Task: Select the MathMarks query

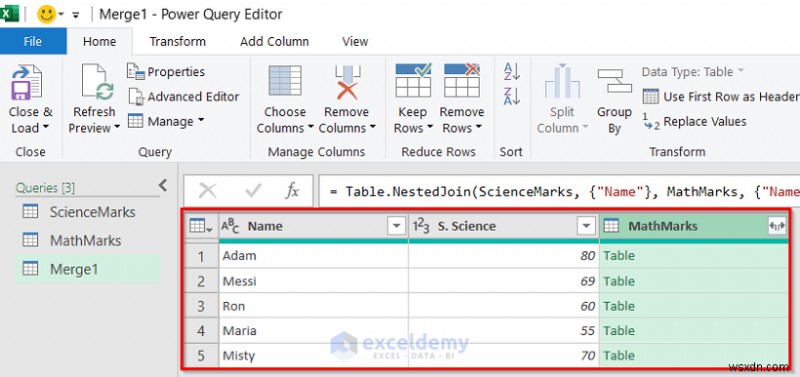Action: click(88, 240)
